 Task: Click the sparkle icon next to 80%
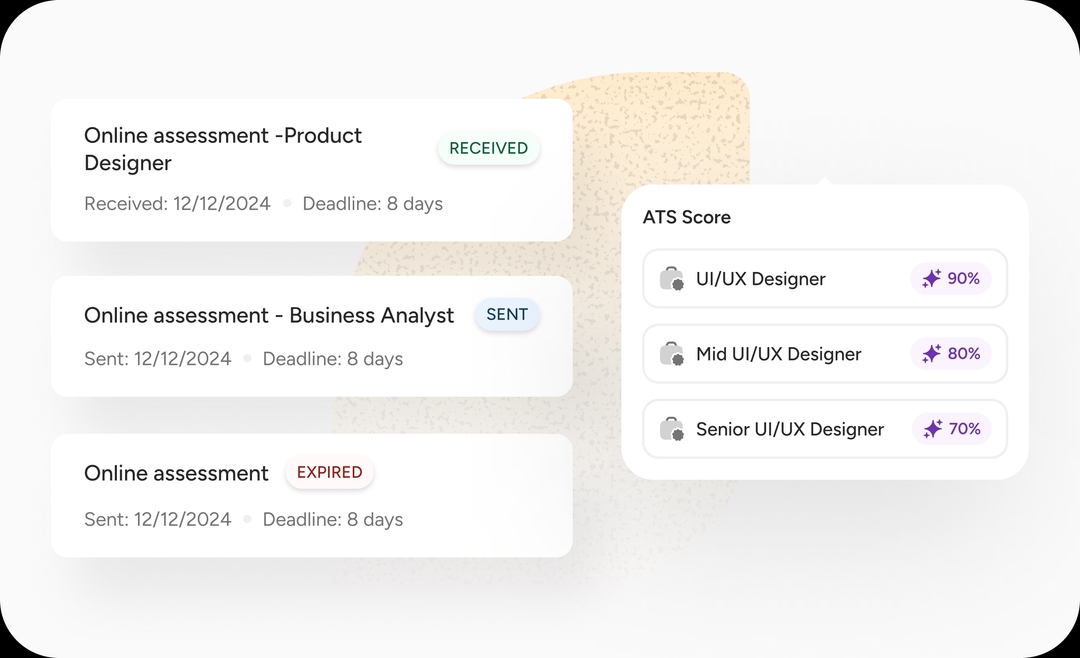[x=931, y=354]
